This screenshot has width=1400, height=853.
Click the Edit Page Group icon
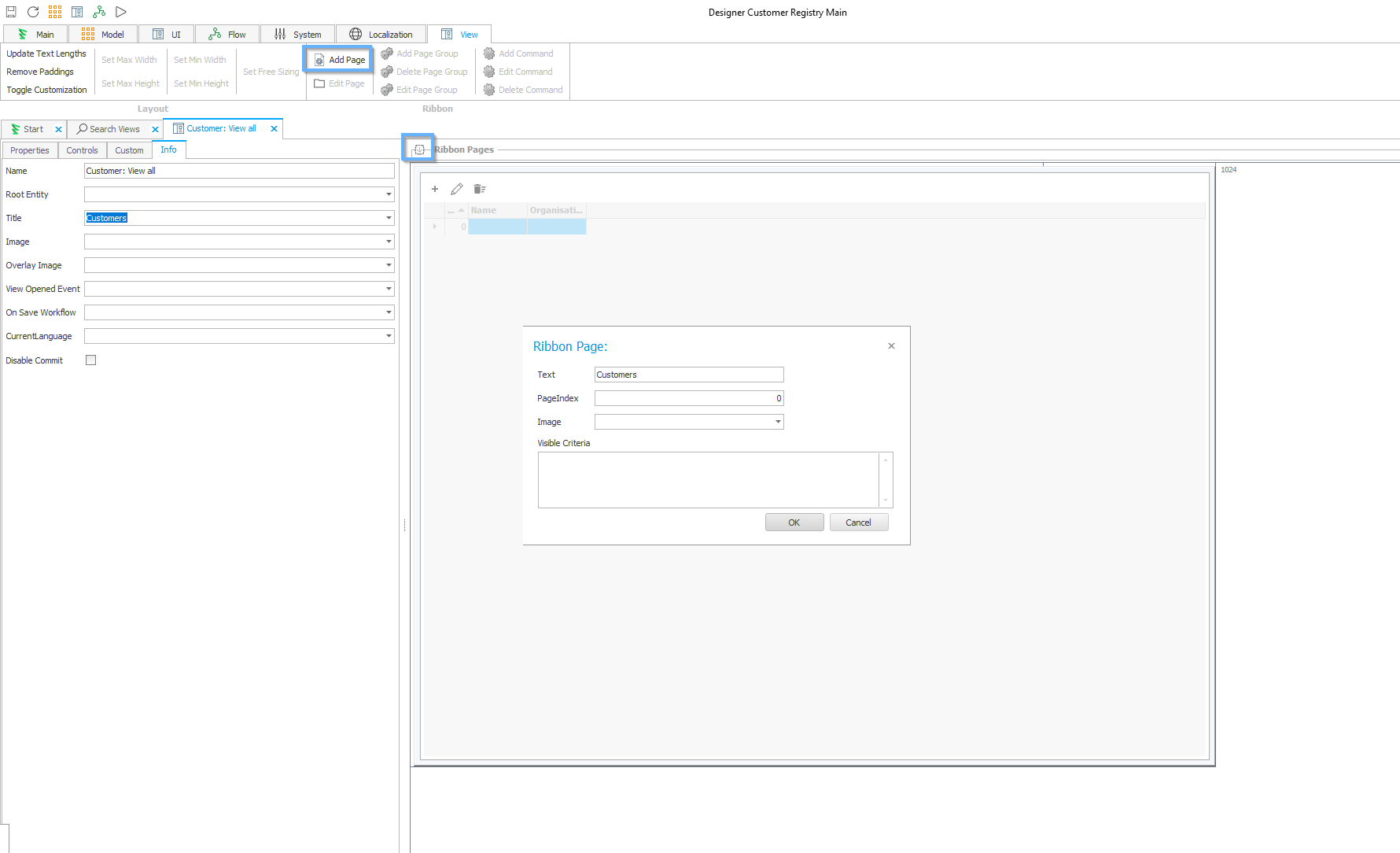(387, 90)
